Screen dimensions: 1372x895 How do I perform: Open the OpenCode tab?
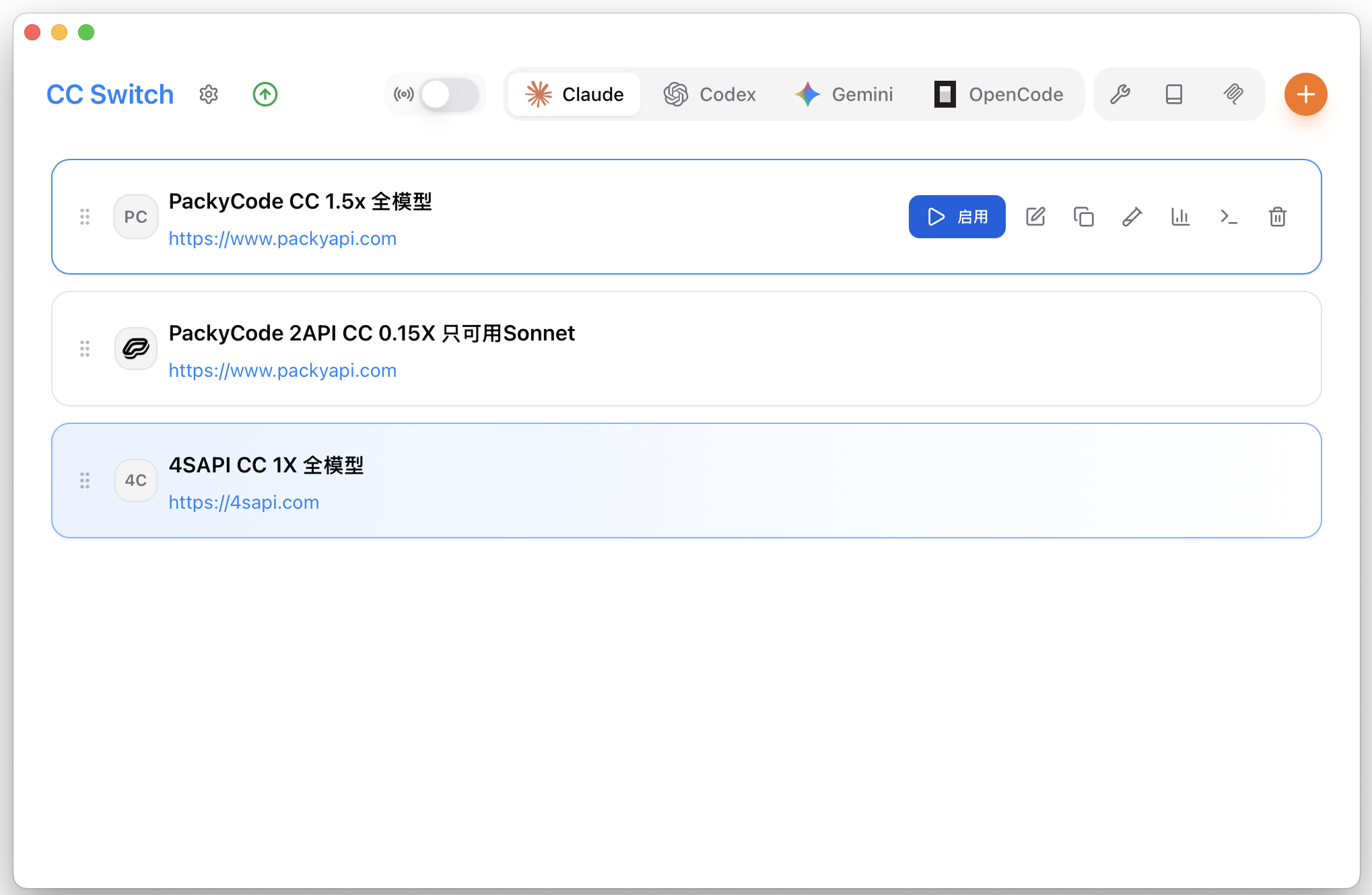click(999, 94)
